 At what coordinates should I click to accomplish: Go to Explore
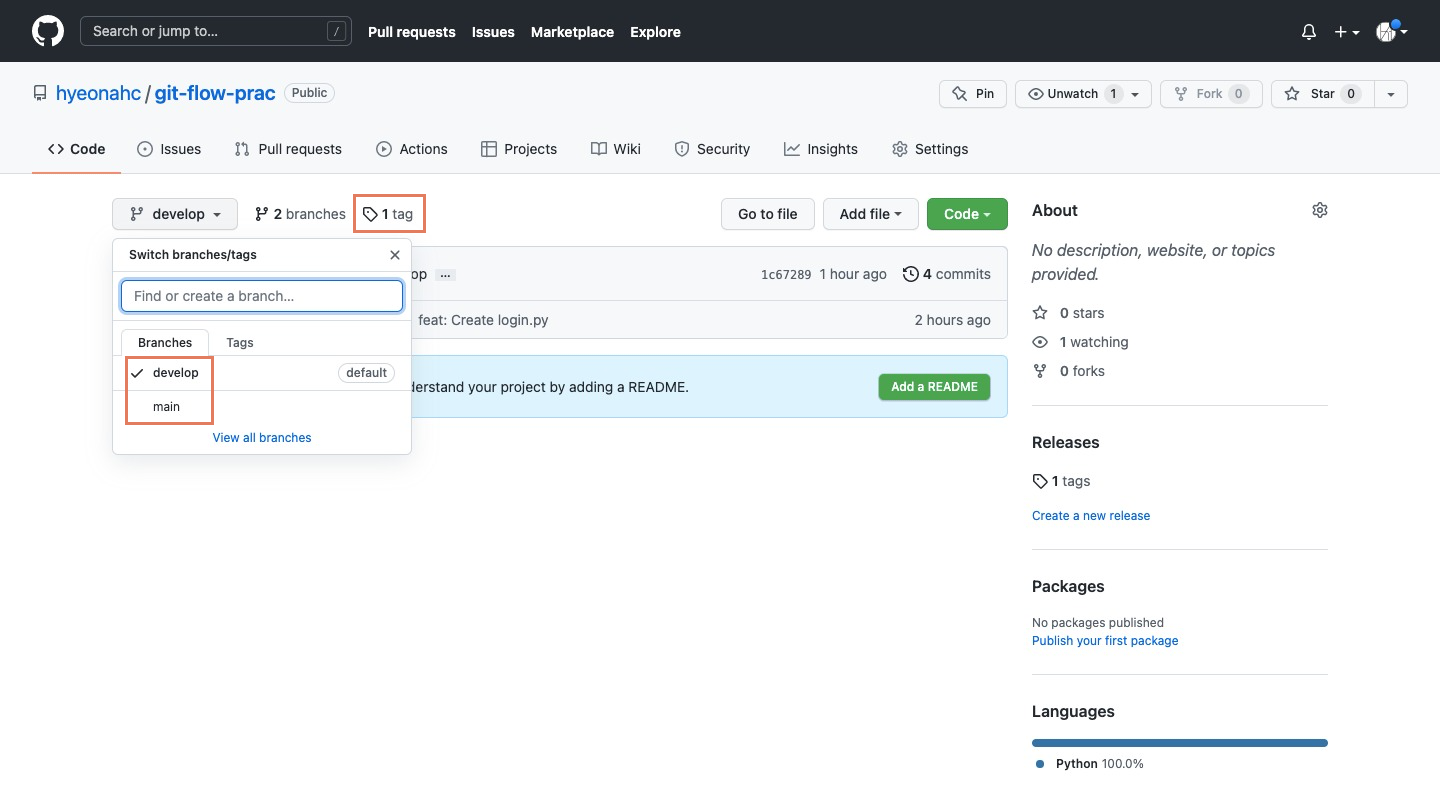655,32
